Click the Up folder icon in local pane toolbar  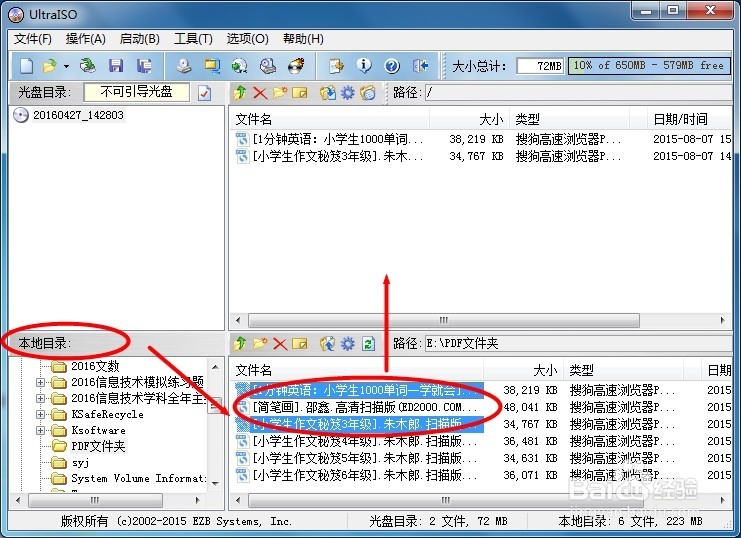point(240,344)
